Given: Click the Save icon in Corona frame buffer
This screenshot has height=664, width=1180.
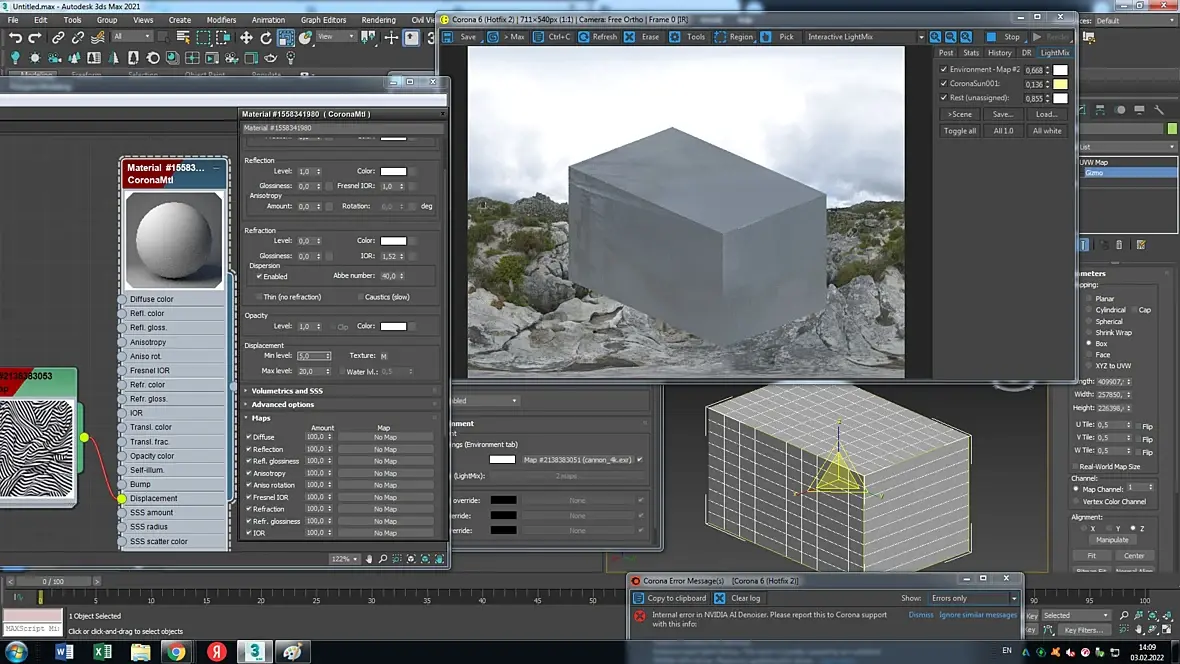Looking at the screenshot, I should (449, 37).
